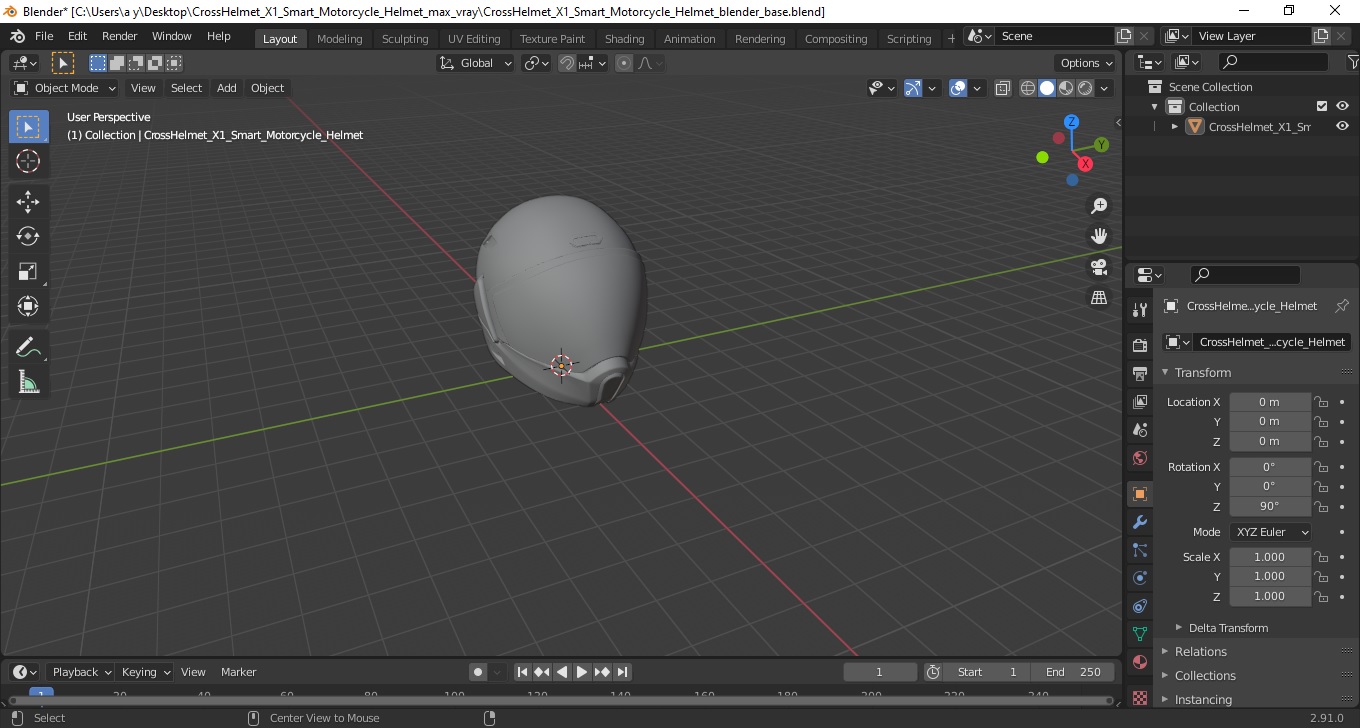Screen dimensions: 1360x728
Task: Select the Select Box tool
Action: pyautogui.click(x=28, y=127)
